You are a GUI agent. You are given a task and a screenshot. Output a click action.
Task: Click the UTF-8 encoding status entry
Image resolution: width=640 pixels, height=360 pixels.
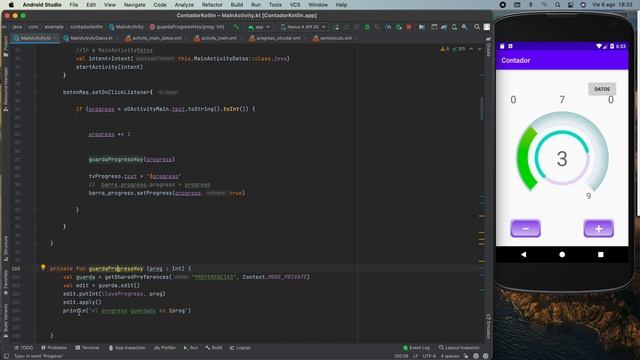(x=429, y=356)
